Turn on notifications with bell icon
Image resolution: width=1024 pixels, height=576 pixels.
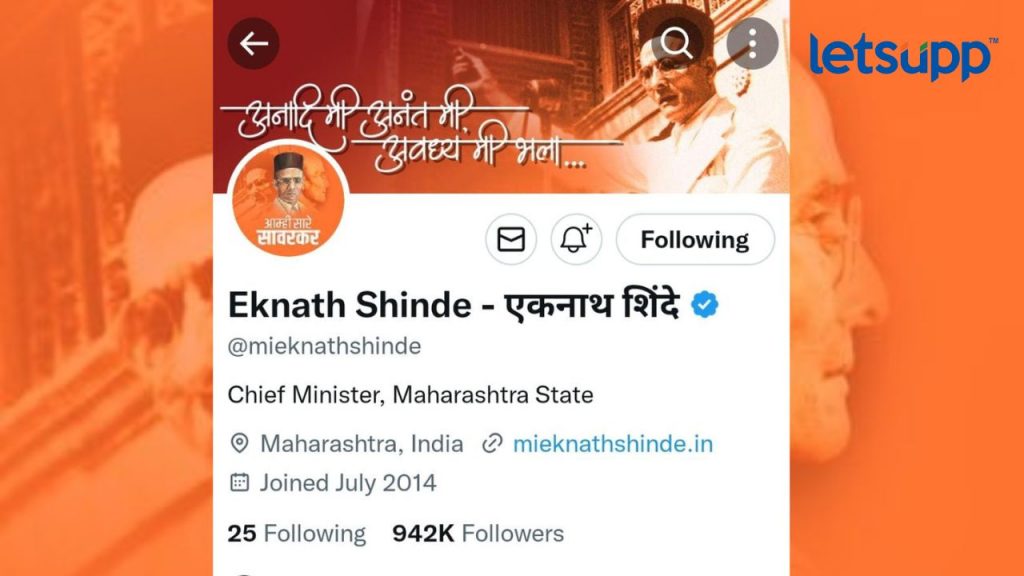click(x=576, y=240)
